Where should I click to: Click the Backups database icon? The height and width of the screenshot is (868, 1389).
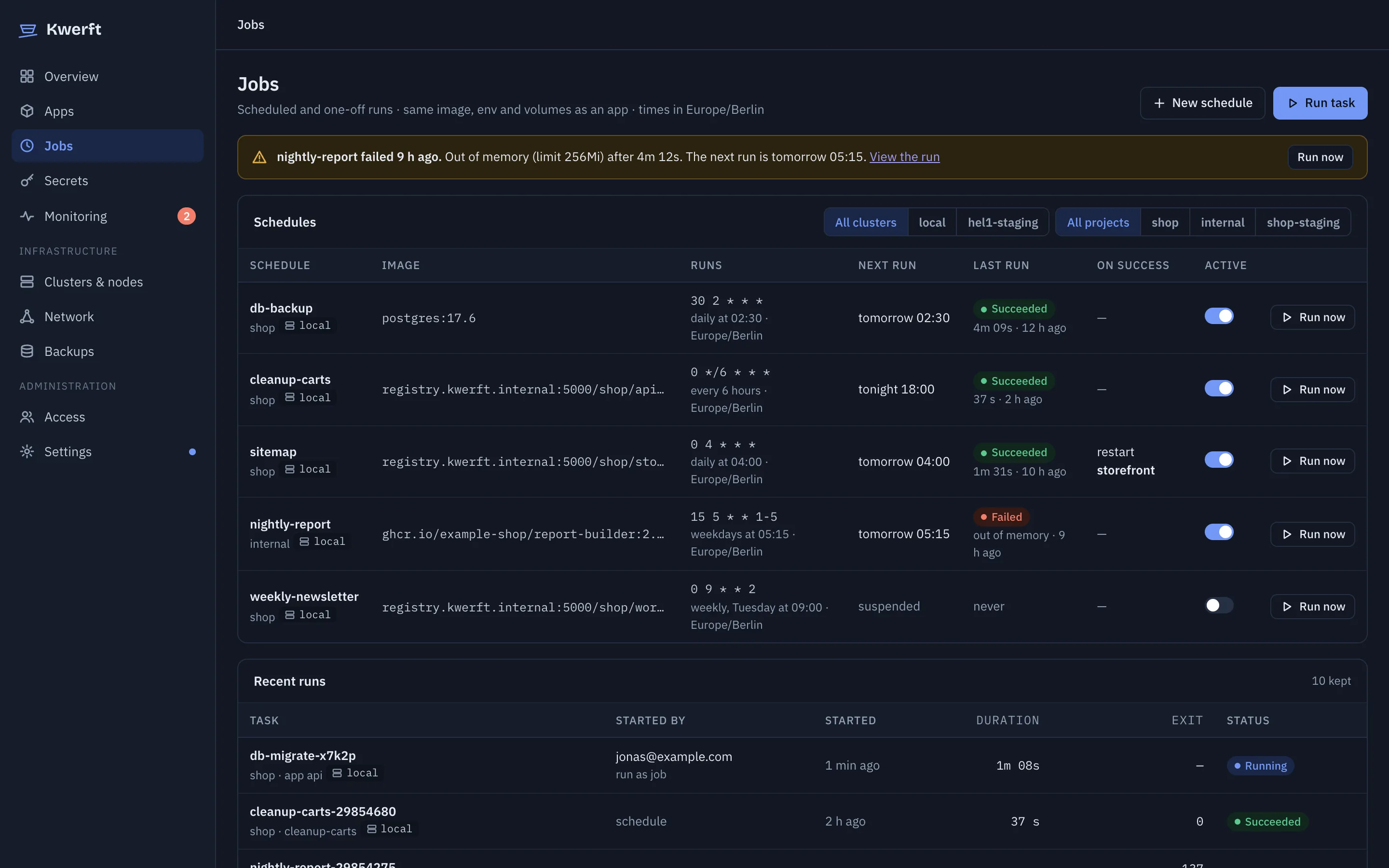27,351
